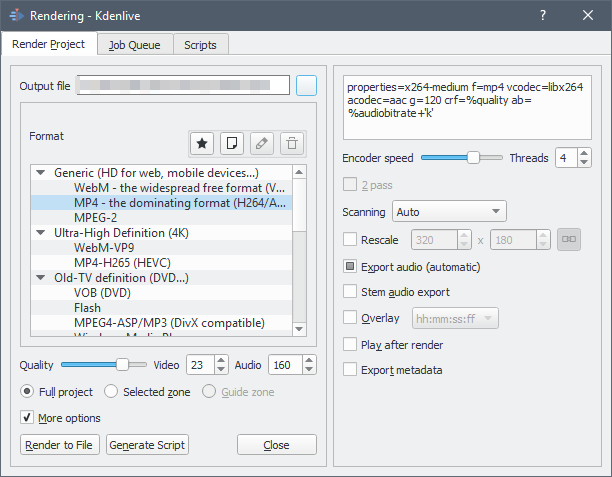Open the Scanning Auto dropdown
Image resolution: width=612 pixels, height=477 pixels.
pos(449,212)
